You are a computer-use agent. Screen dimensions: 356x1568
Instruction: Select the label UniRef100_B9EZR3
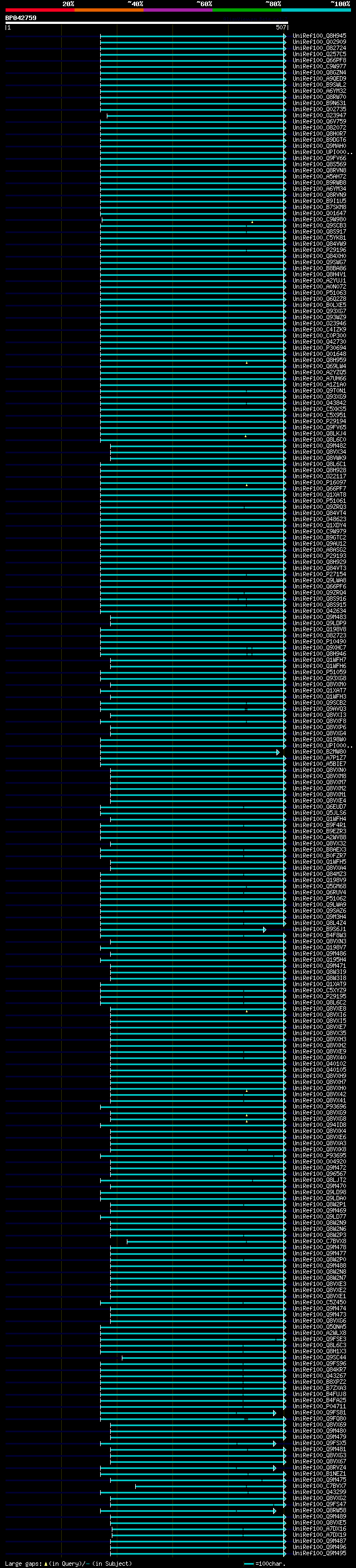click(319, 832)
